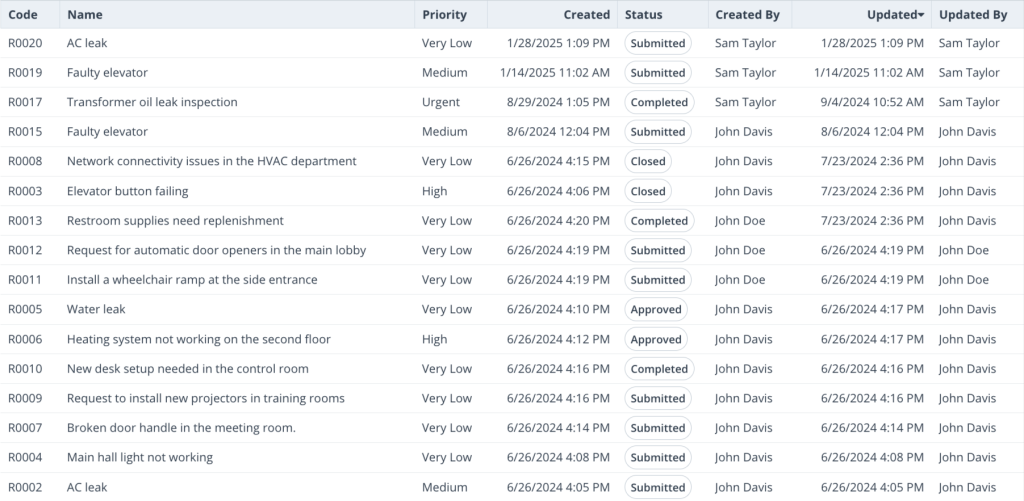
Task: Sort by the Name column header
Action: [x=85, y=15]
